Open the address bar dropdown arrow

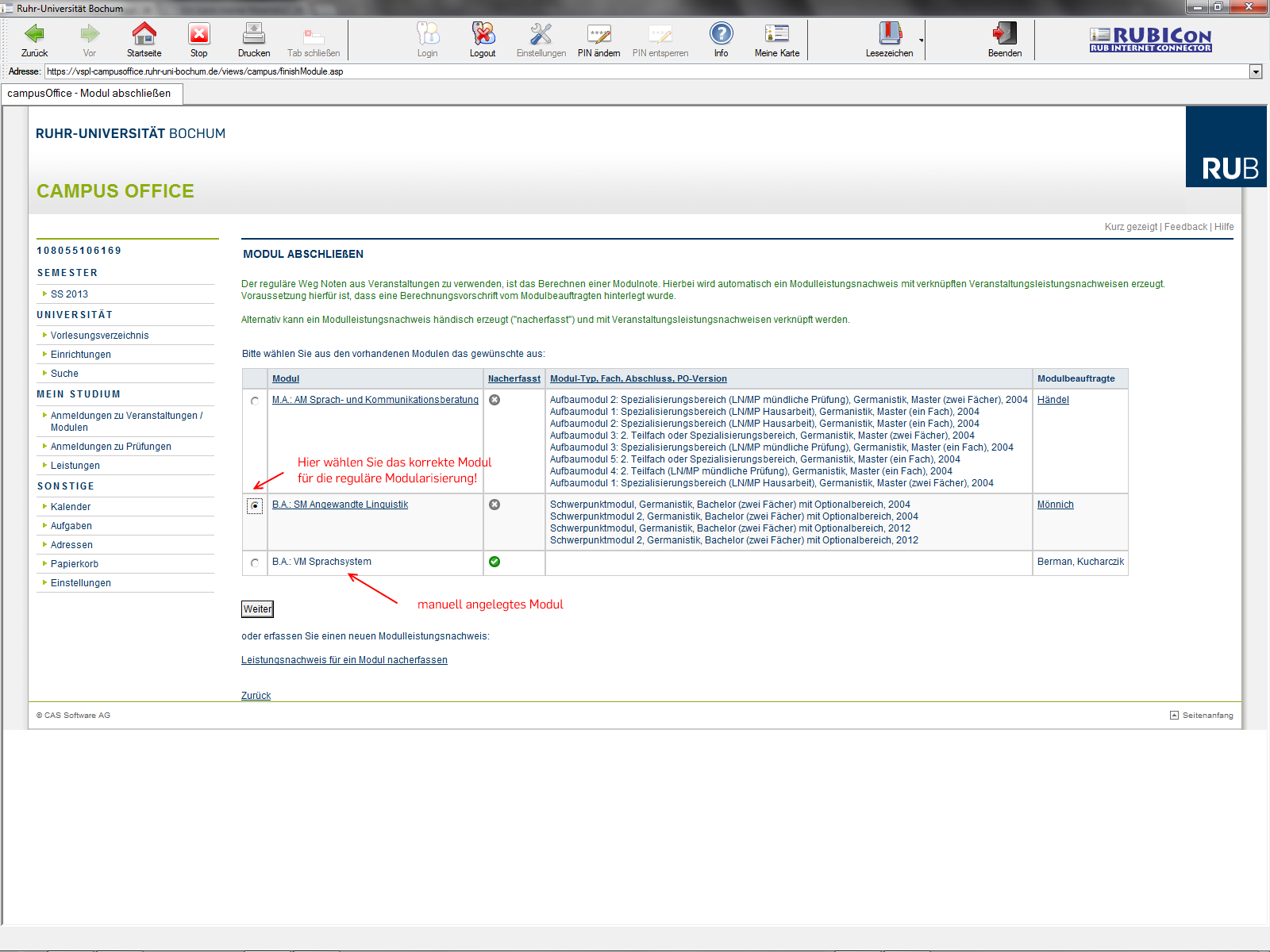pyautogui.click(x=1256, y=71)
